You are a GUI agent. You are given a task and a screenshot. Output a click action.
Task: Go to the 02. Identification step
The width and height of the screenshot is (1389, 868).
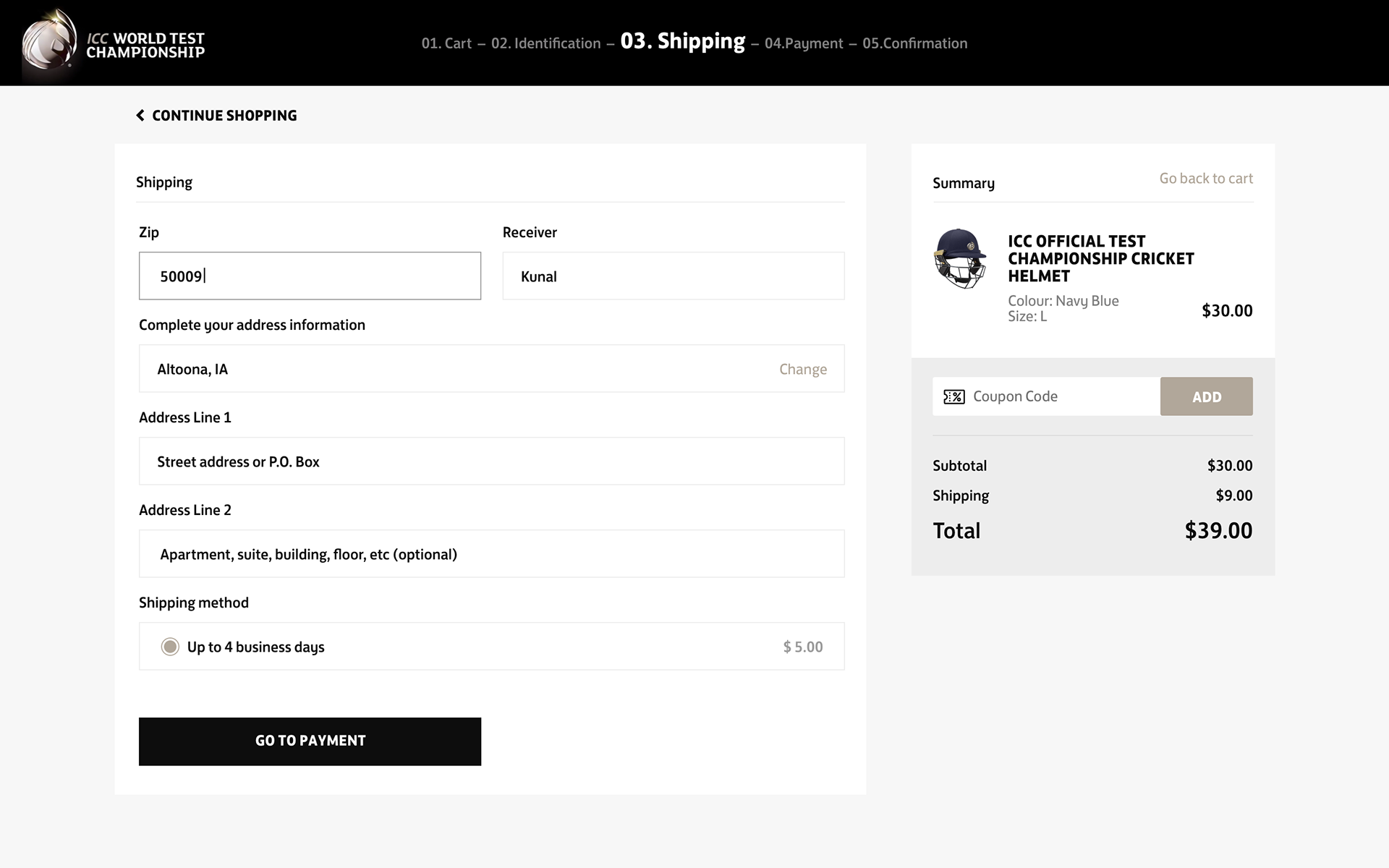[x=545, y=43]
